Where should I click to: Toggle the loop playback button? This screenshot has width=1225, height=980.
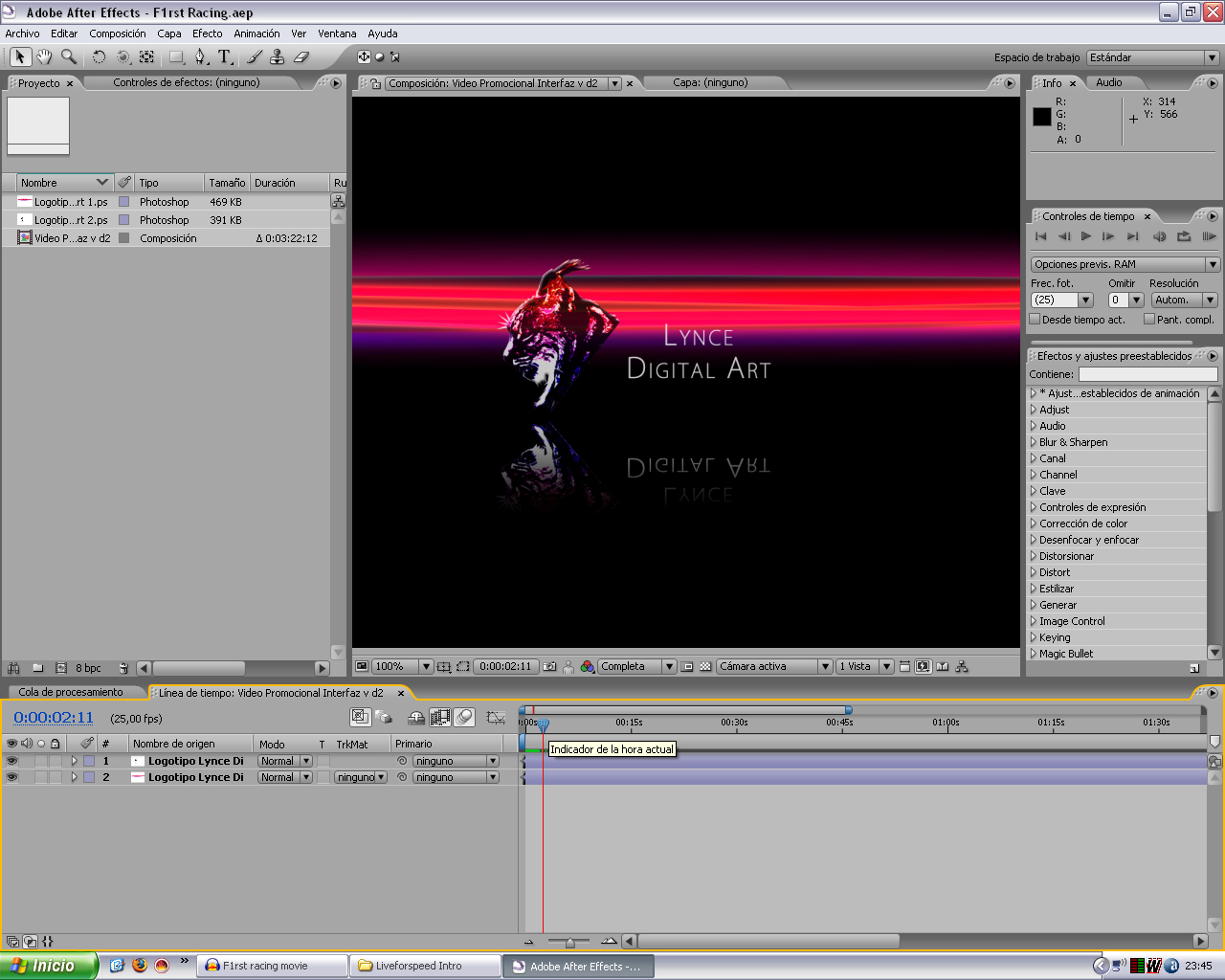(1184, 236)
